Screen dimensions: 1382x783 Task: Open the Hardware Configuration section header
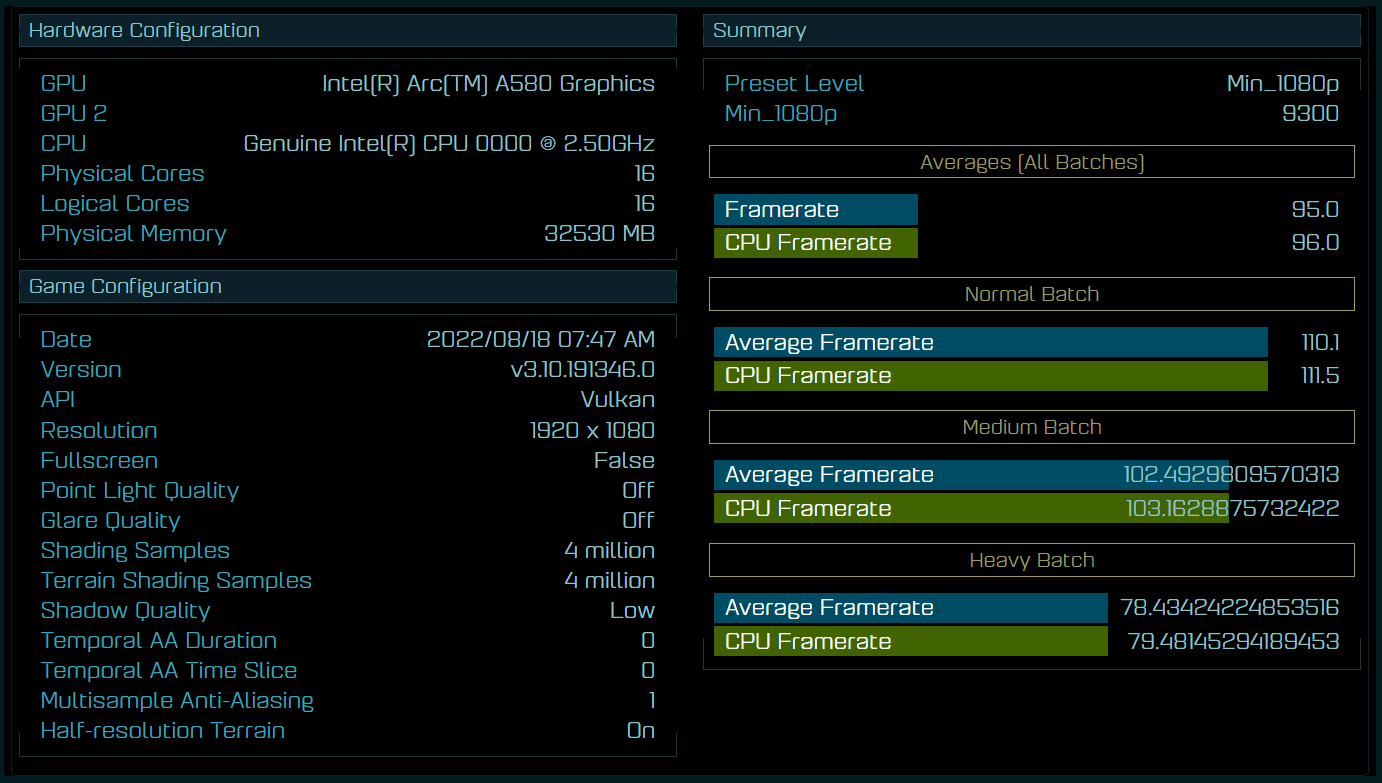145,30
